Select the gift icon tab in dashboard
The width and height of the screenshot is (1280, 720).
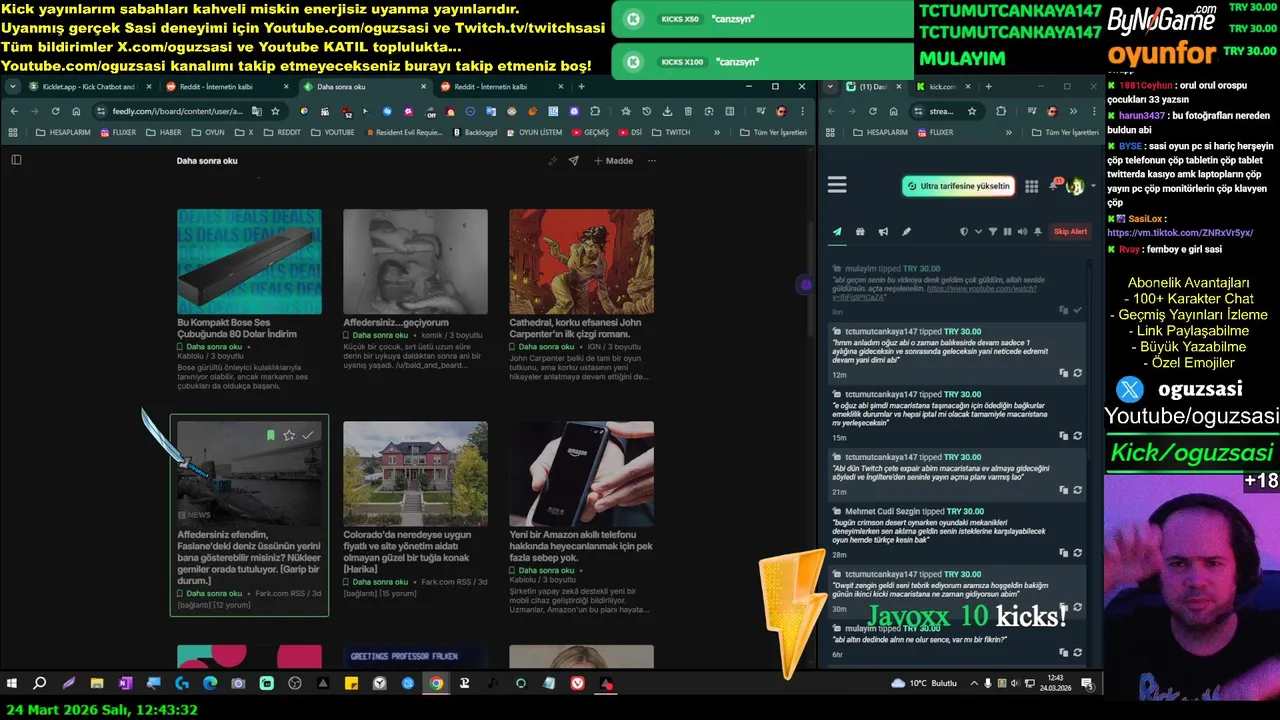click(860, 232)
